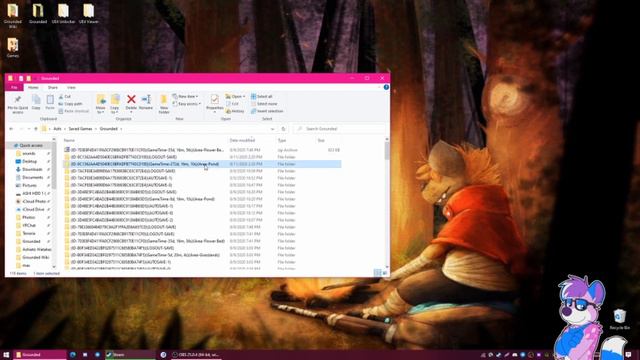Collapse the ribbon with the chevron
This screenshot has height=360, width=640.
coord(379,87)
